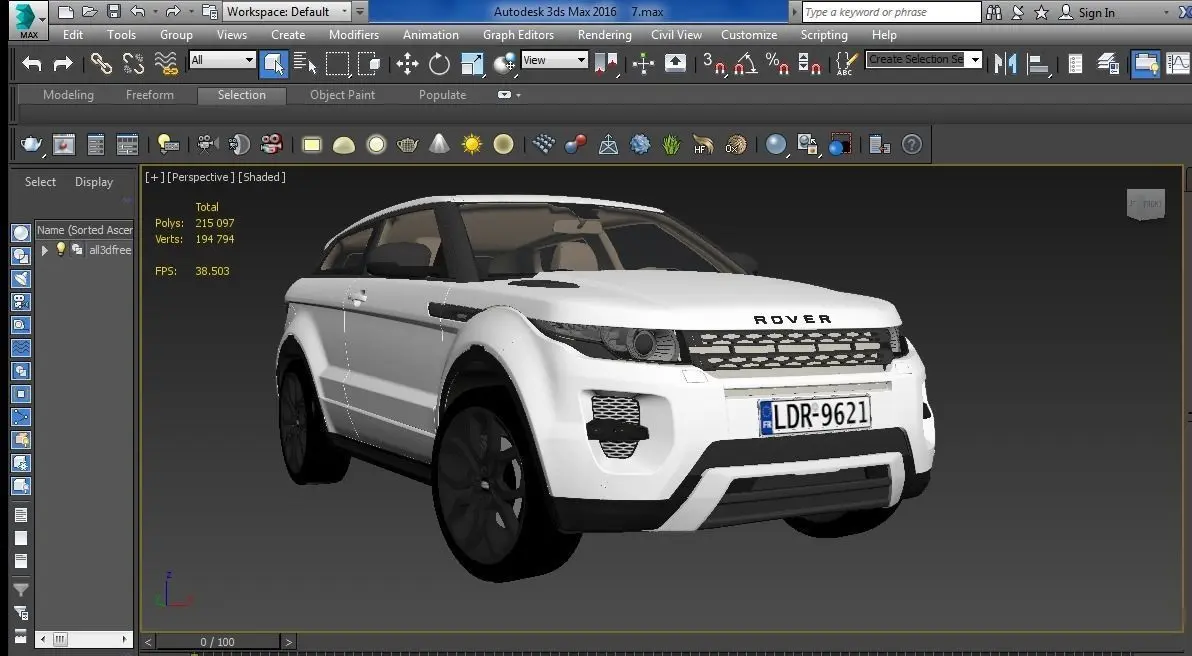Select the Move tool with four arrows
Screen dimensions: 1192x656
(x=407, y=64)
